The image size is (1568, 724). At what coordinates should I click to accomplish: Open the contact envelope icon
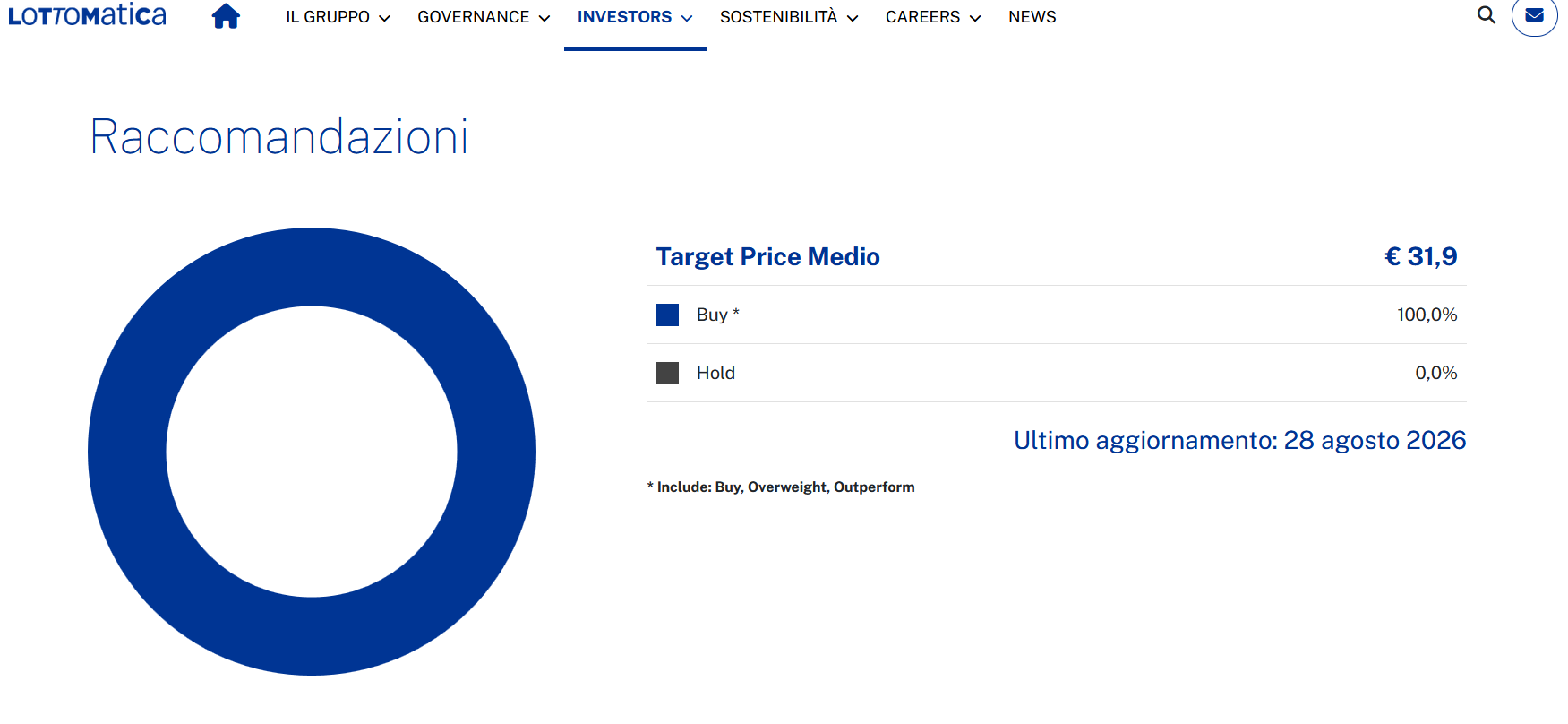coord(1535,15)
